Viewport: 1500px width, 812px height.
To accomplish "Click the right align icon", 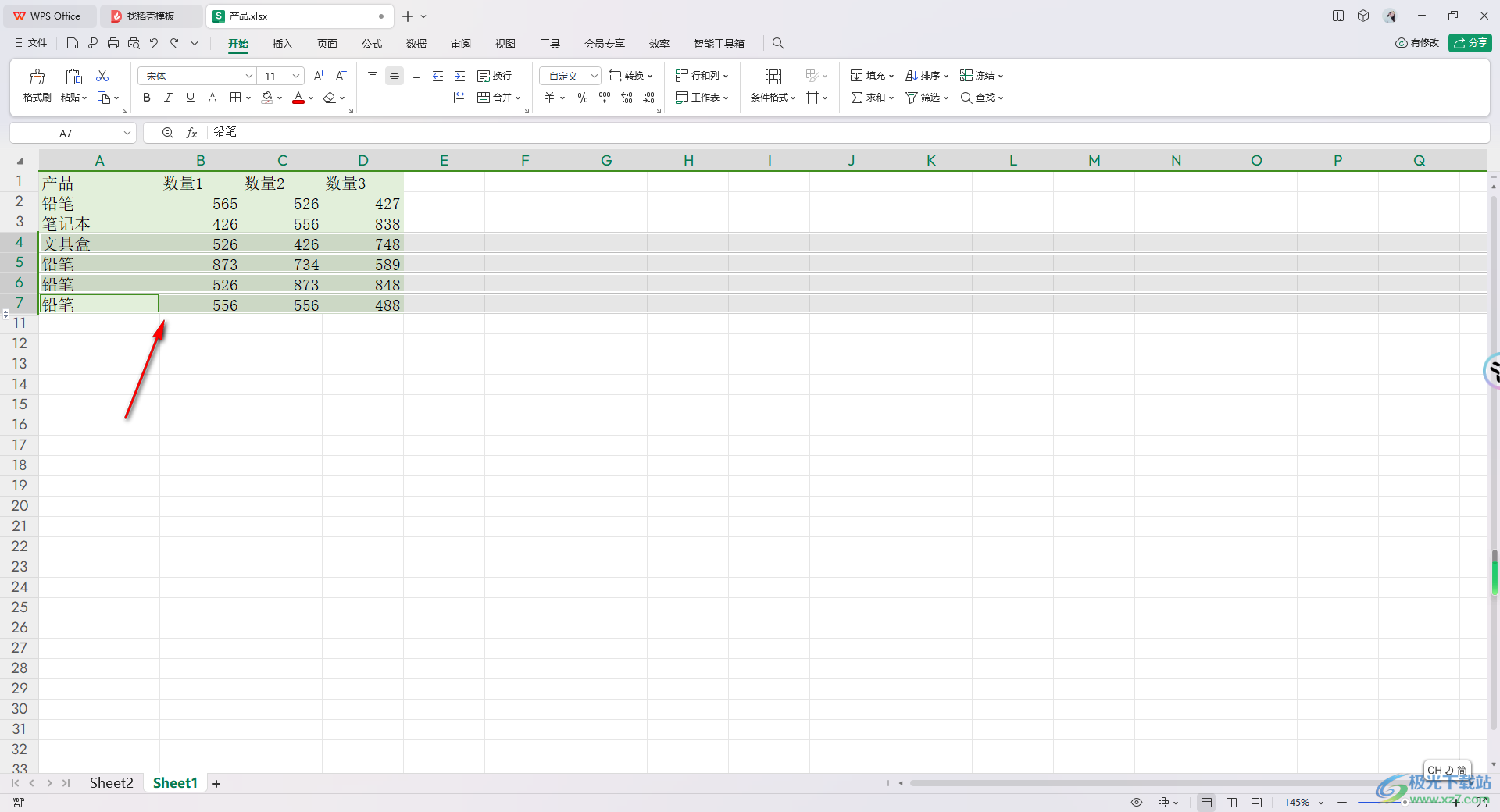I will coord(416,98).
